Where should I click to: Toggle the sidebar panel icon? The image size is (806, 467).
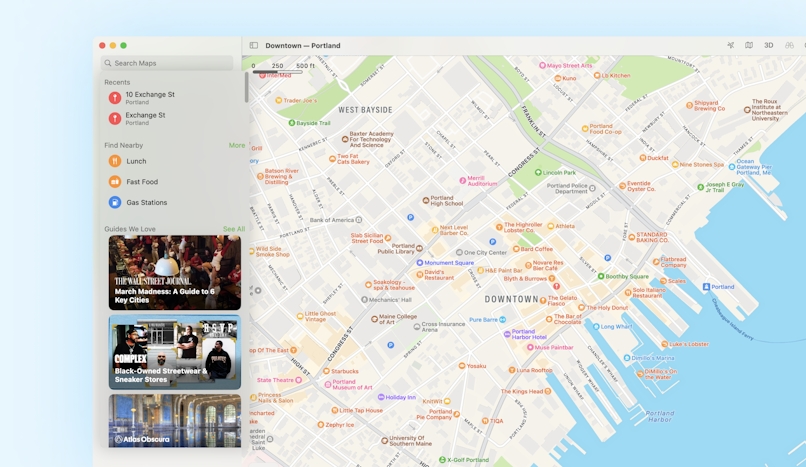coord(253,45)
